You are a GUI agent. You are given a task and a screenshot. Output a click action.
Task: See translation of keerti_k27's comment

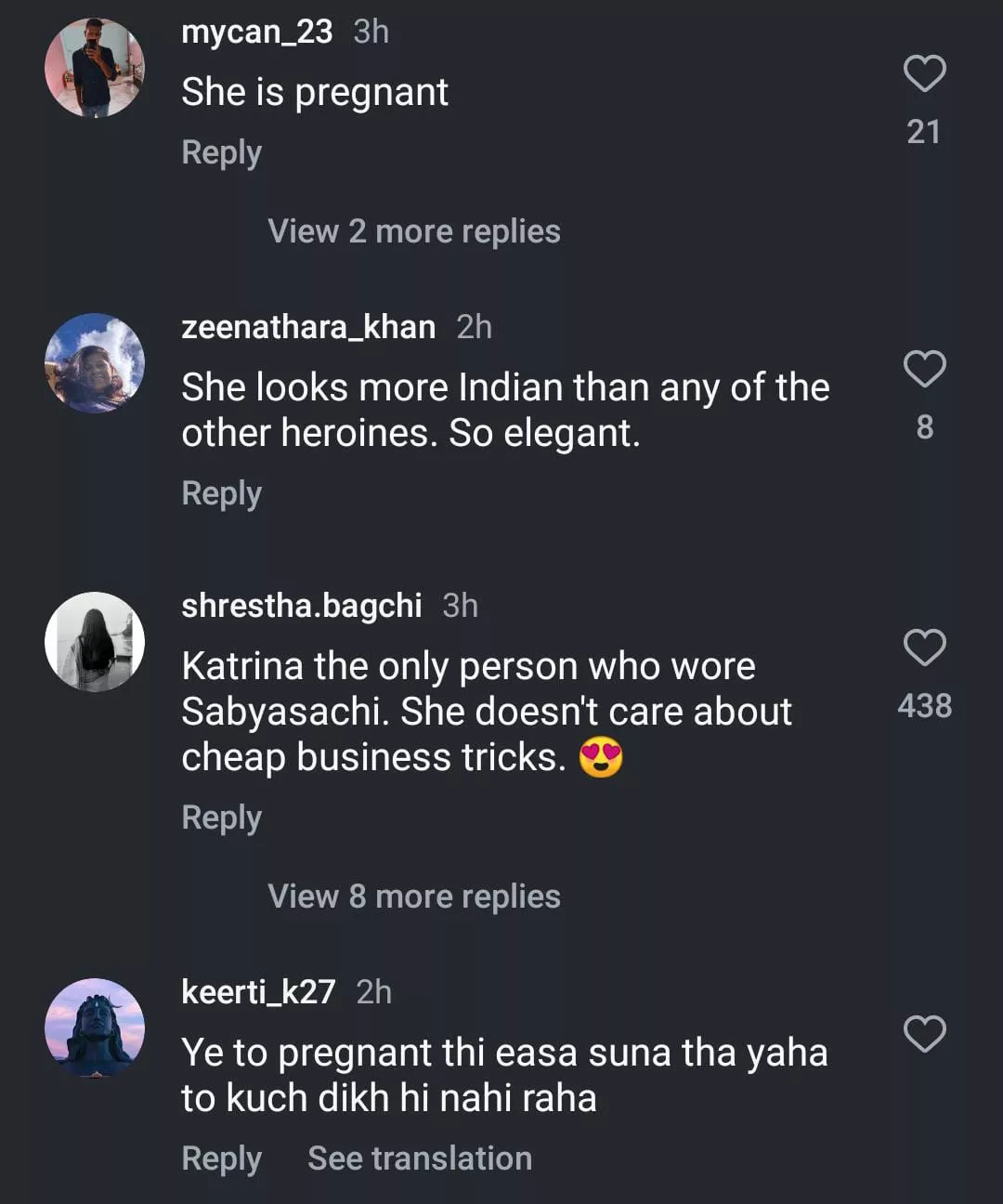420,1158
